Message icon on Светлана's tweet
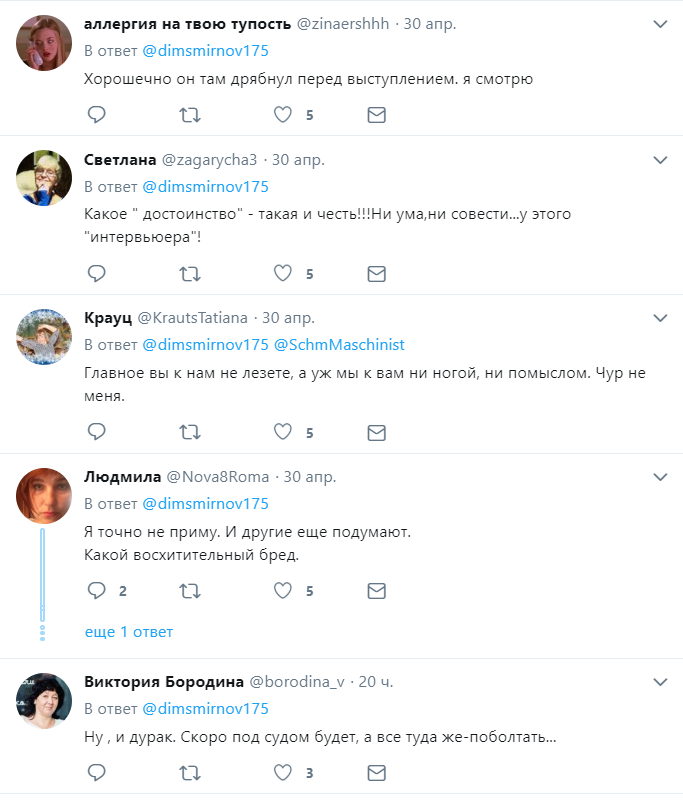 pyautogui.click(x=376, y=273)
